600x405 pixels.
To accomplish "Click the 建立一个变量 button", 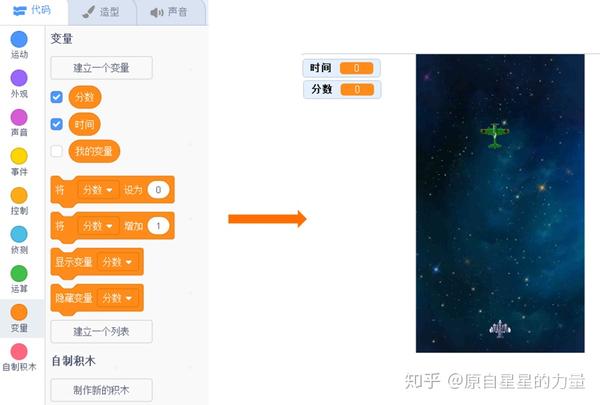I will tap(101, 68).
